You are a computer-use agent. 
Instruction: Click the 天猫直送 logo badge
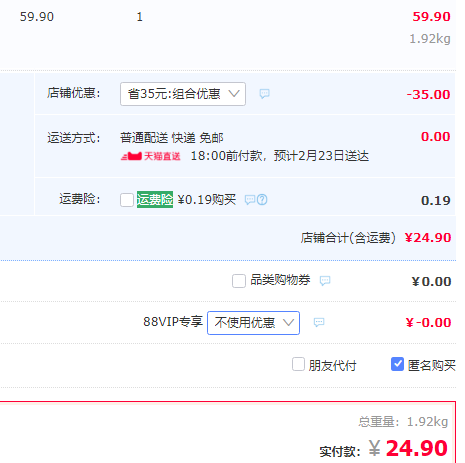pyautogui.click(x=150, y=156)
